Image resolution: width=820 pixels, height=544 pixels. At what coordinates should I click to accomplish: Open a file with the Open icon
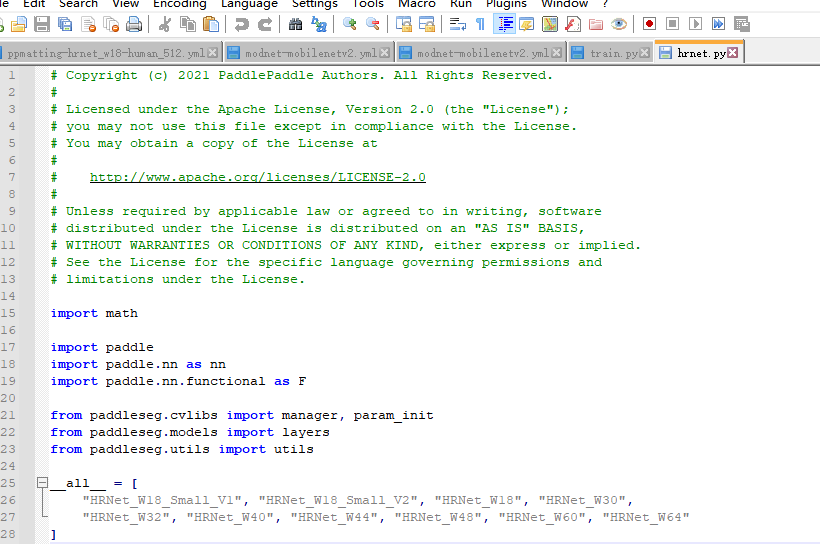[19, 24]
